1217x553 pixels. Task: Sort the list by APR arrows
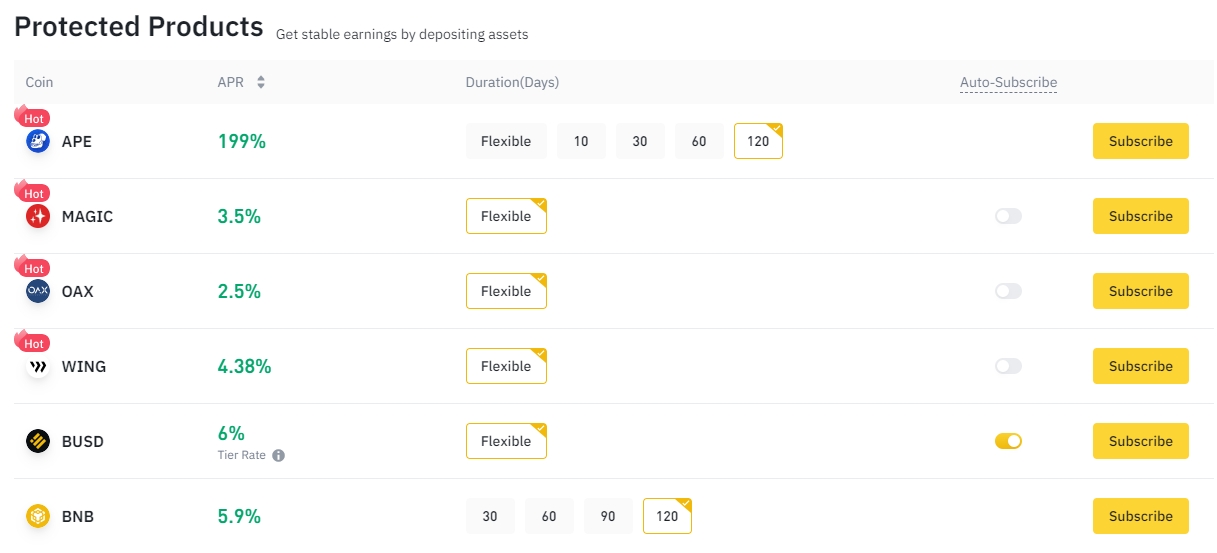tap(261, 82)
